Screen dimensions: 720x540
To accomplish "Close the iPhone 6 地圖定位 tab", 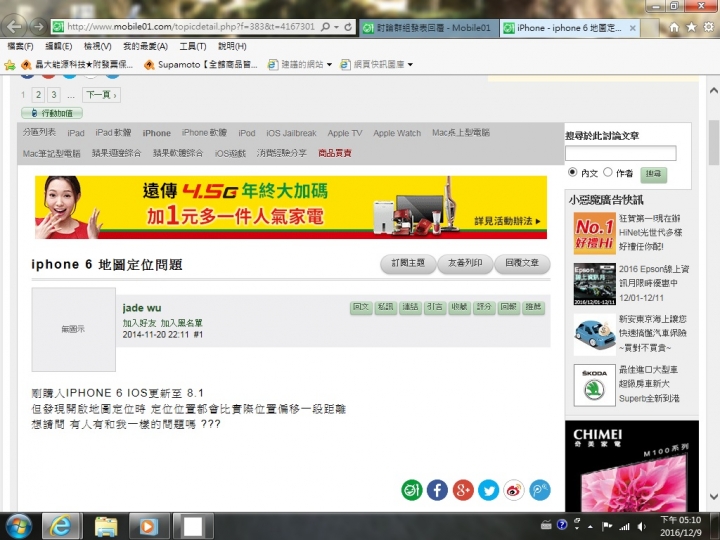I will click(632, 28).
